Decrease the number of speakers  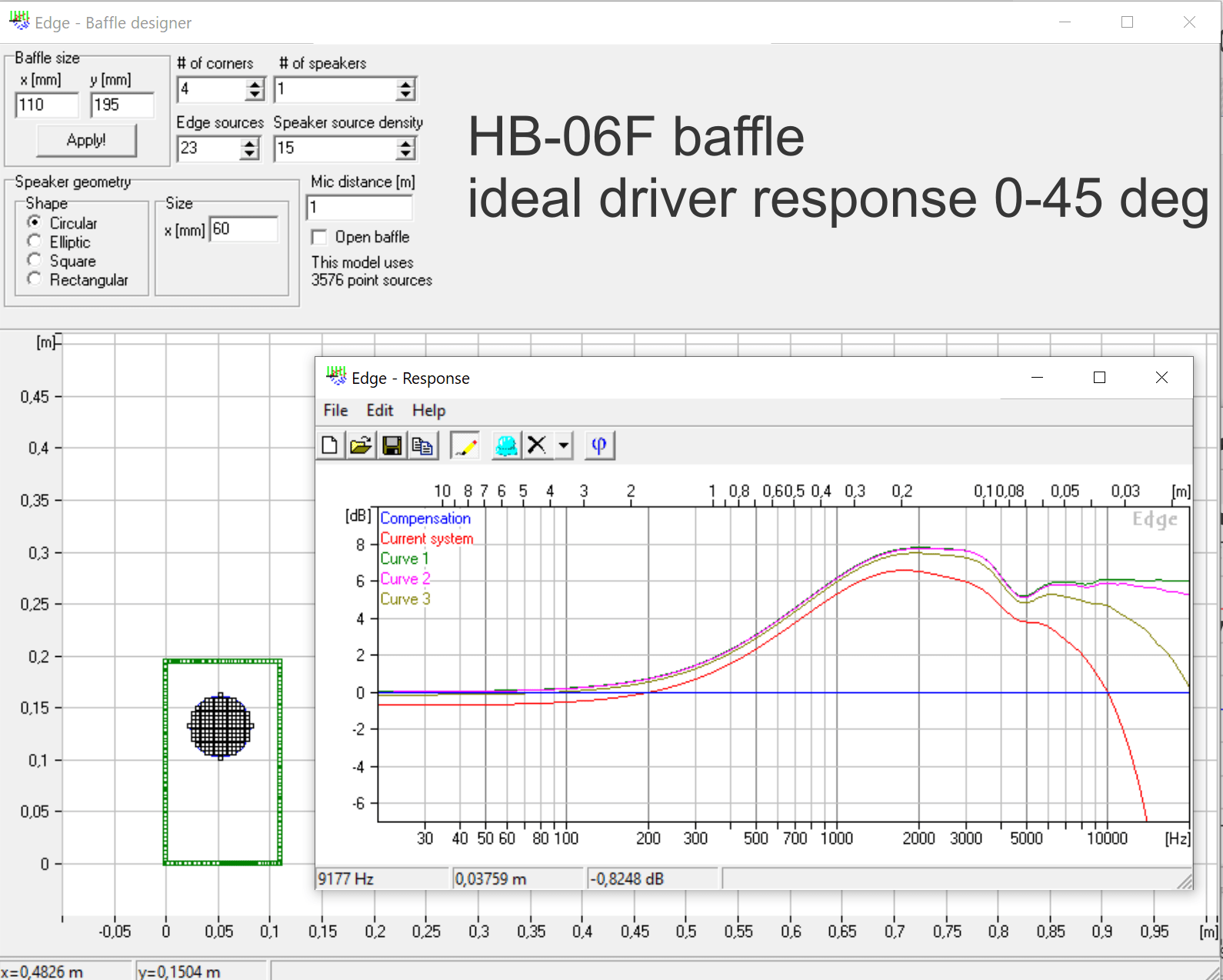(x=406, y=95)
